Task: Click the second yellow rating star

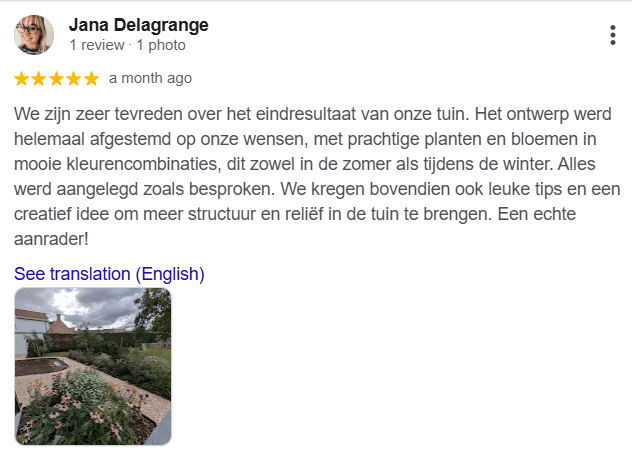Action: [x=39, y=78]
